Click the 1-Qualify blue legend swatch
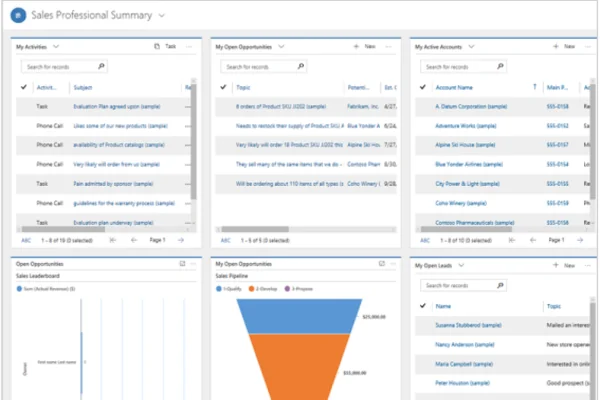Viewport: 600px width, 400px height. (218, 289)
